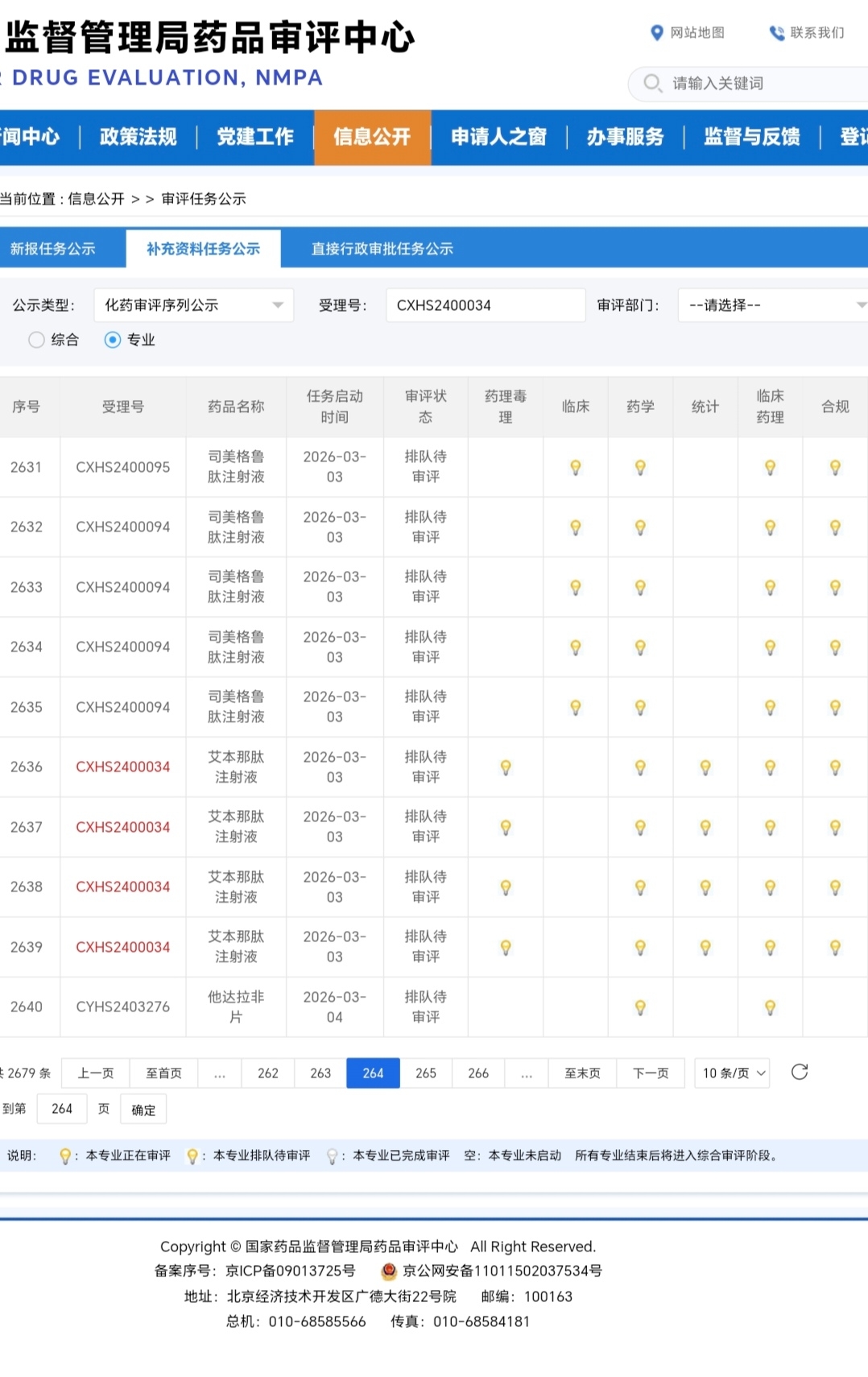Click the clinical bulb icon in row 2631
This screenshot has height=1377, width=868.
click(x=576, y=467)
